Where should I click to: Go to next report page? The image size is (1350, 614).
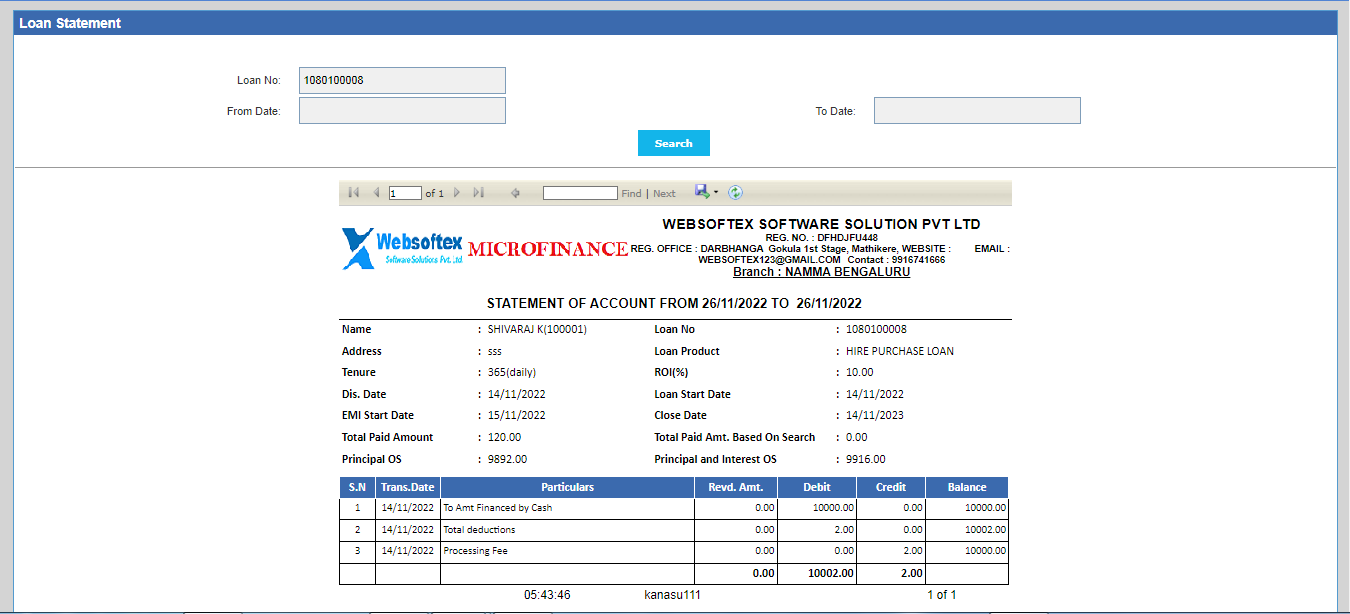457,193
